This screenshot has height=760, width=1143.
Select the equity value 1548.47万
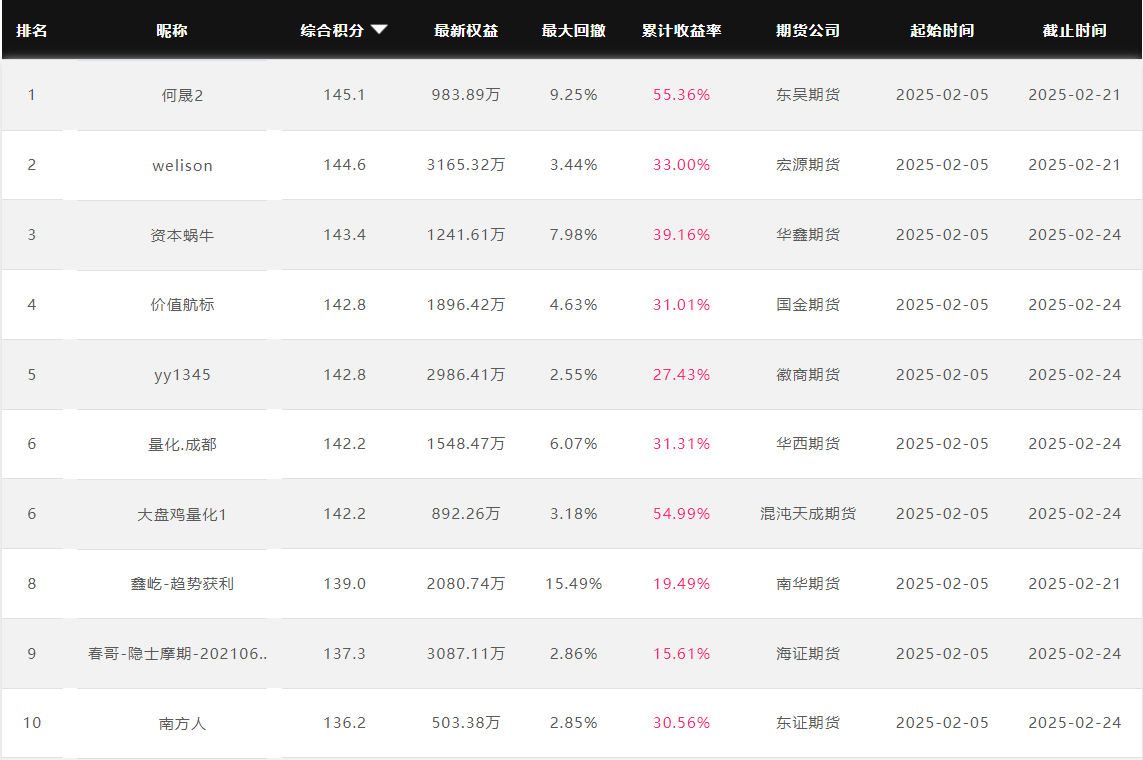[466, 444]
